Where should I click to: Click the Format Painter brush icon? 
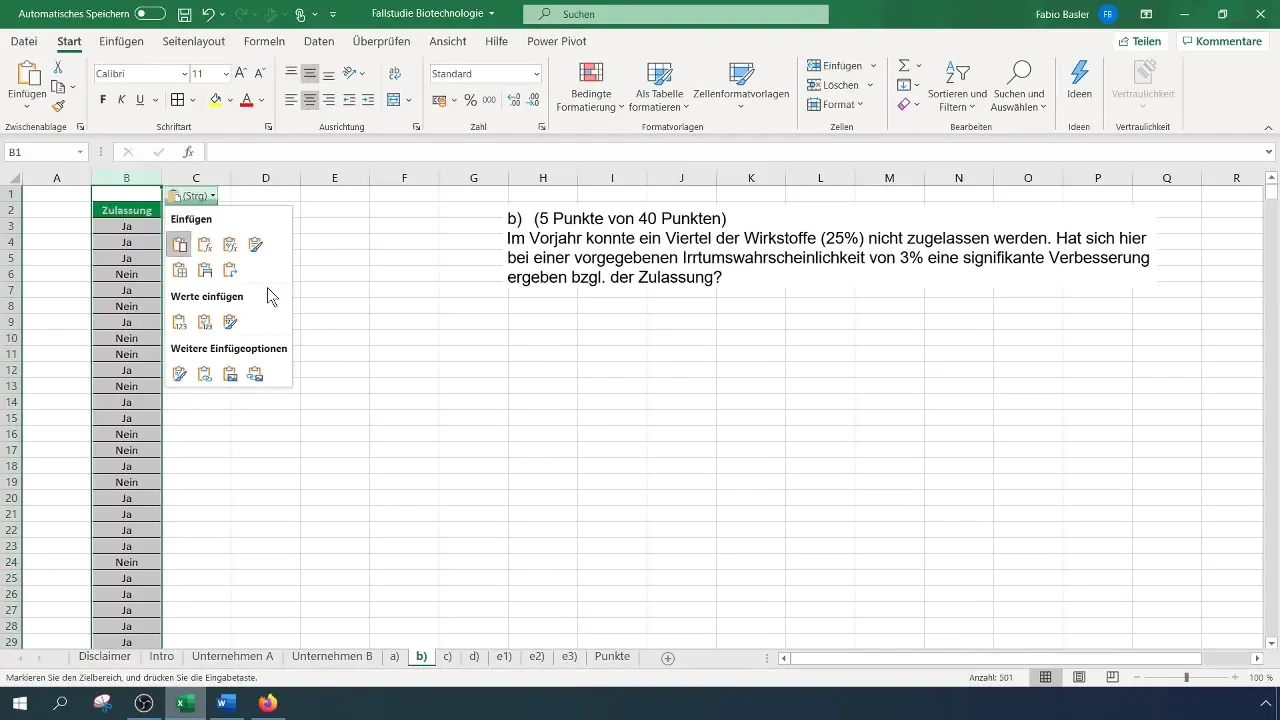(58, 106)
